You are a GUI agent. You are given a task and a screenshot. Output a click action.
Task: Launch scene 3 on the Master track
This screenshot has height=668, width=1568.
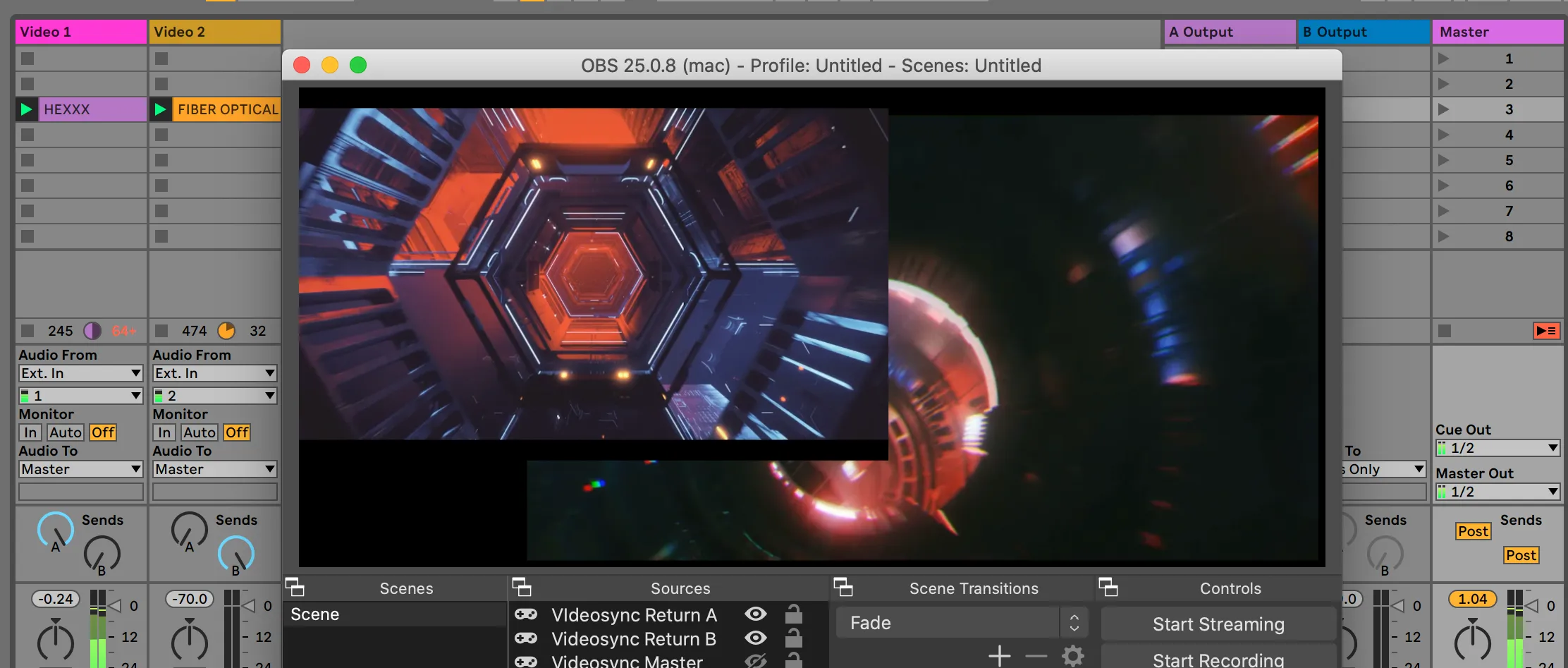click(1443, 109)
